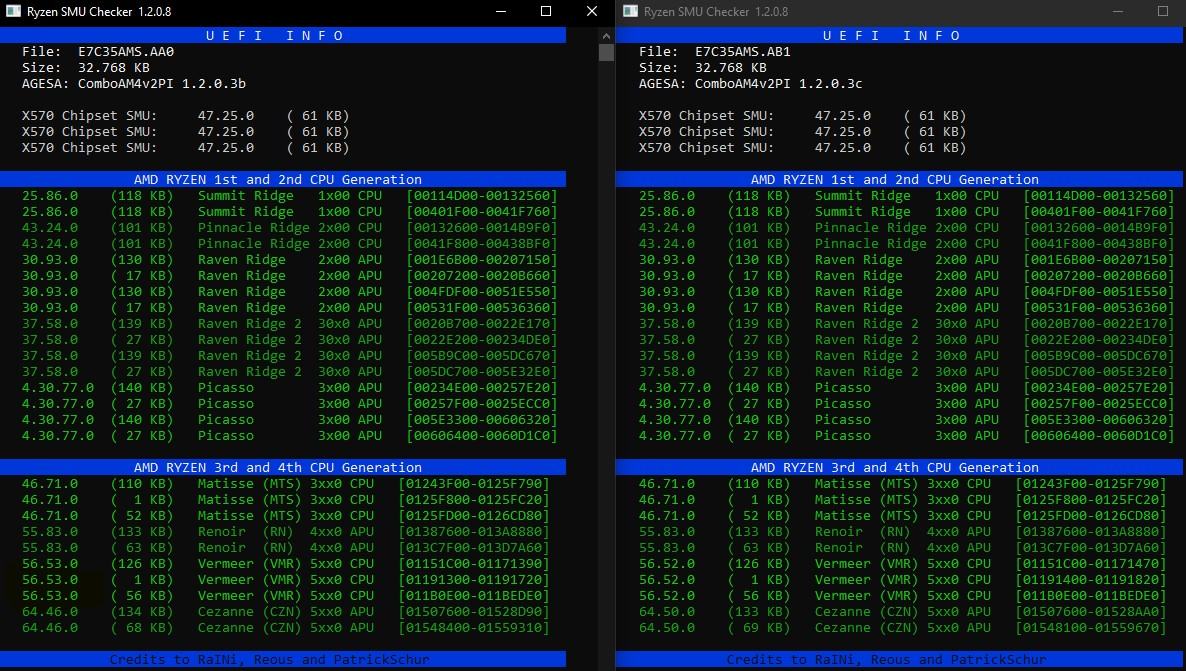Image resolution: width=1186 pixels, height=671 pixels.
Task: Click last 'X570 Chipset SMU' line in right window
Action: coord(803,148)
